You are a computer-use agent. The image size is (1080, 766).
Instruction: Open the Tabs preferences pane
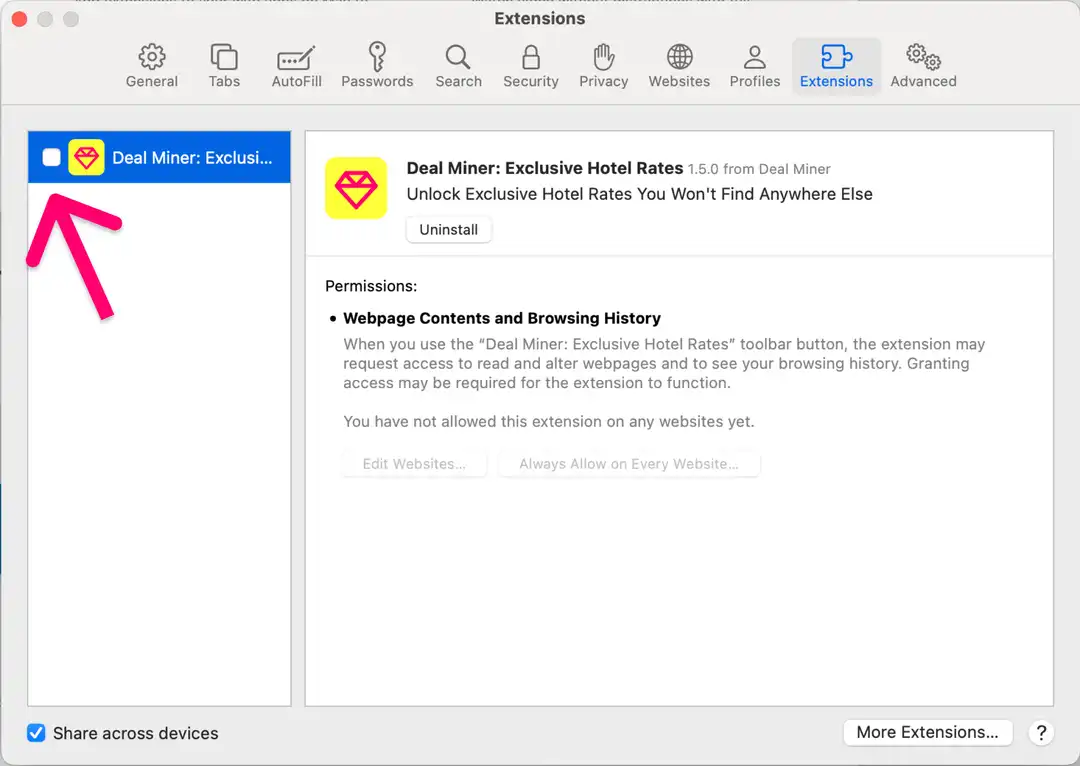tap(224, 67)
